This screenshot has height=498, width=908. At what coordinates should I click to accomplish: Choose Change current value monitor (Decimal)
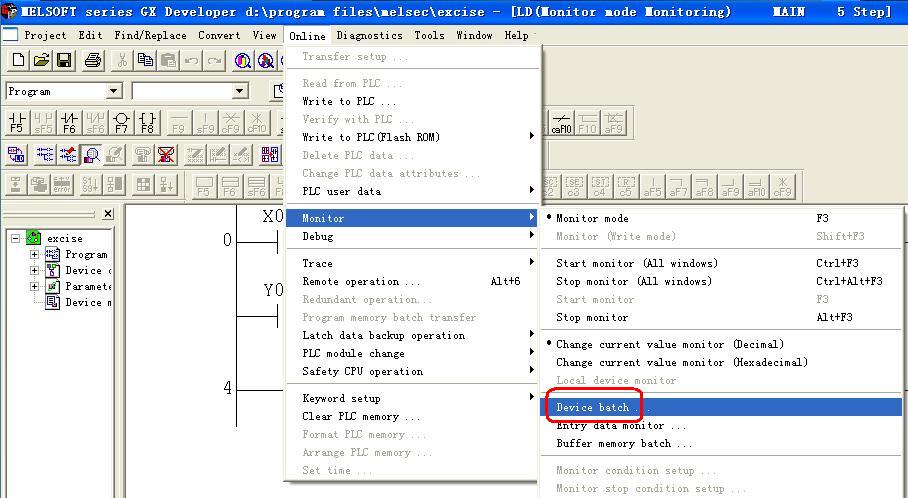(x=669, y=344)
